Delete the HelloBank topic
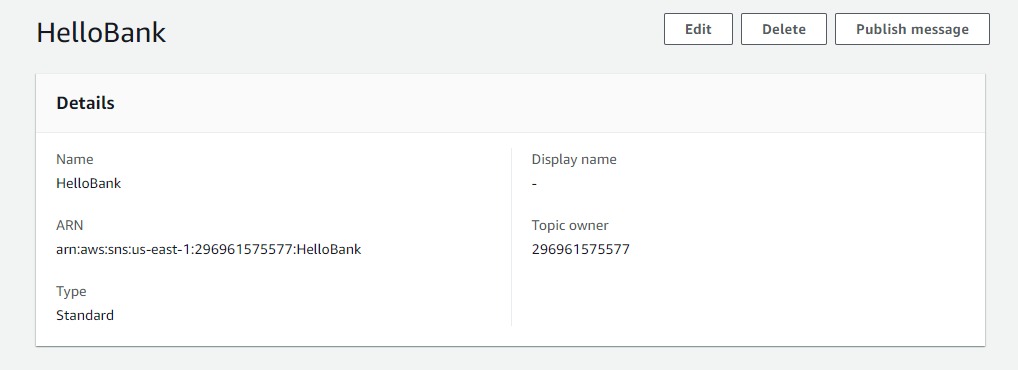The height and width of the screenshot is (370, 1018). pos(784,29)
